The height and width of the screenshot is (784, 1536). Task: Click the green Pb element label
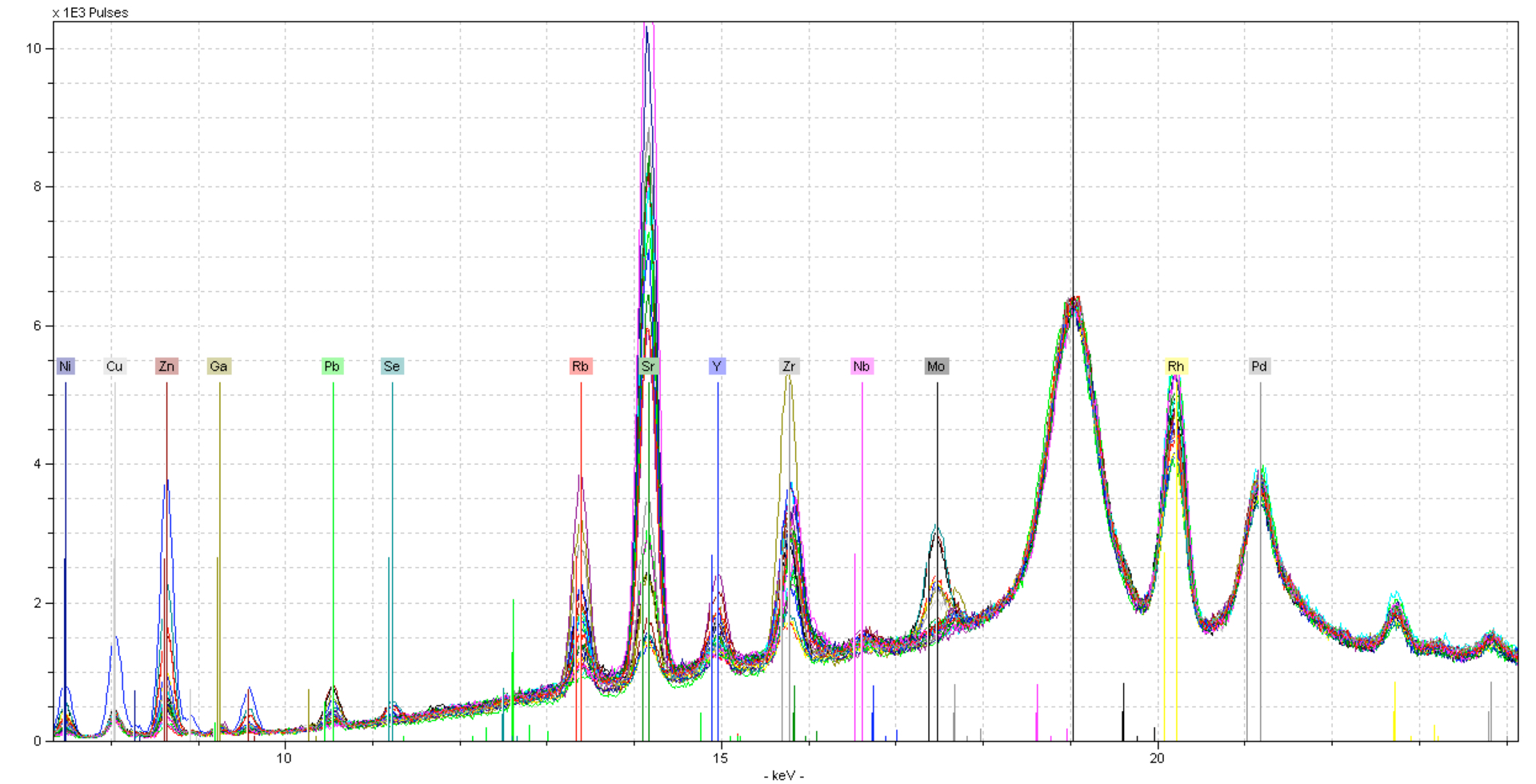point(332,366)
